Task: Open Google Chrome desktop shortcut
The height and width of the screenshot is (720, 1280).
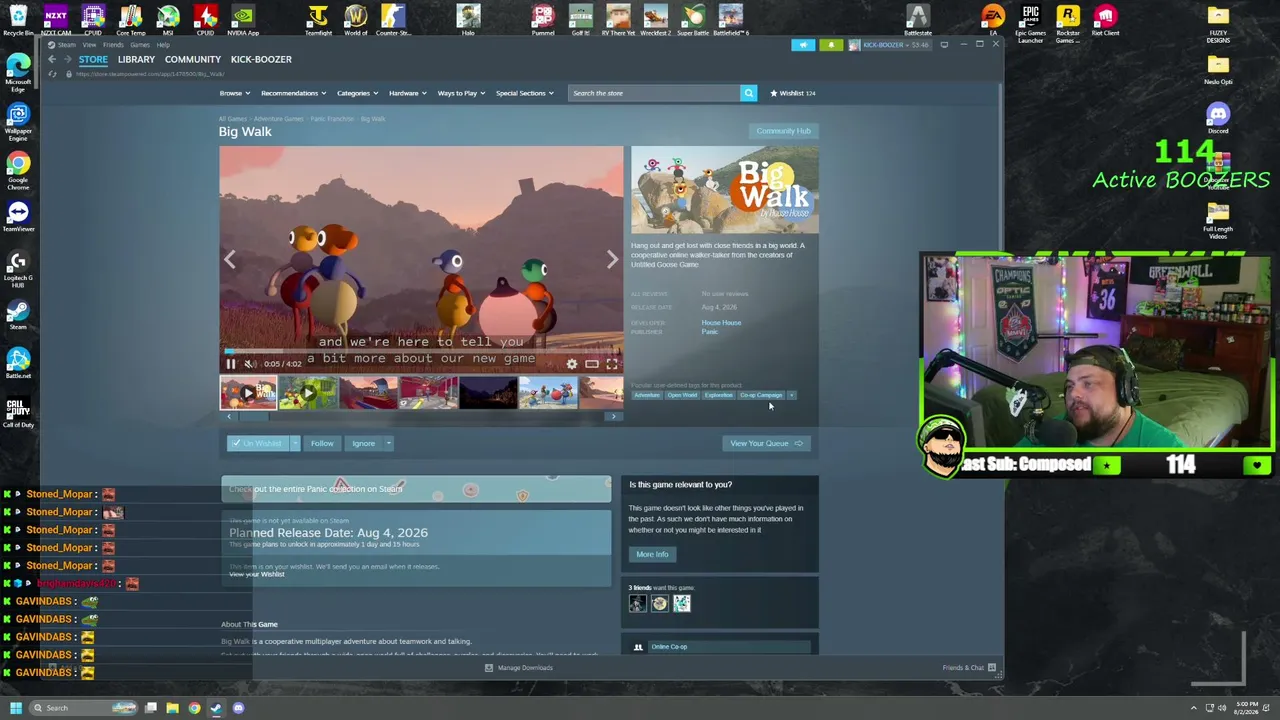Action: 18,171
